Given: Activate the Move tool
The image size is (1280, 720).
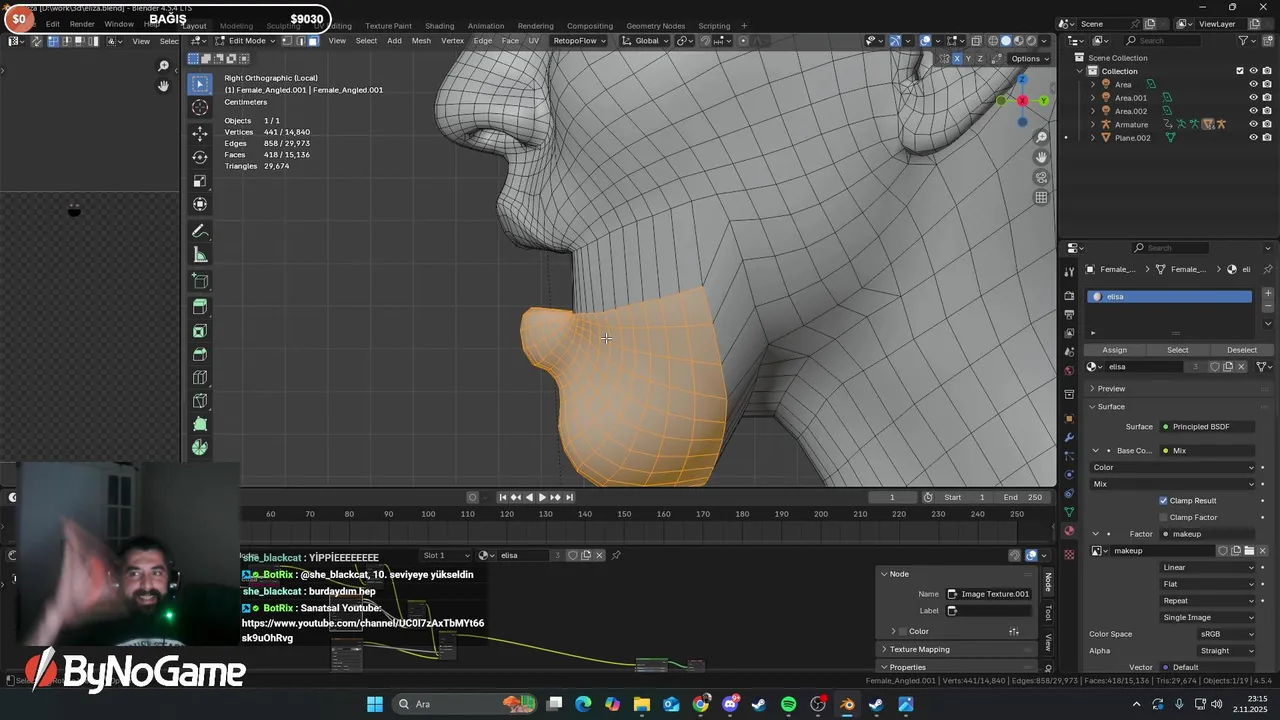Looking at the screenshot, I should coord(200,133).
